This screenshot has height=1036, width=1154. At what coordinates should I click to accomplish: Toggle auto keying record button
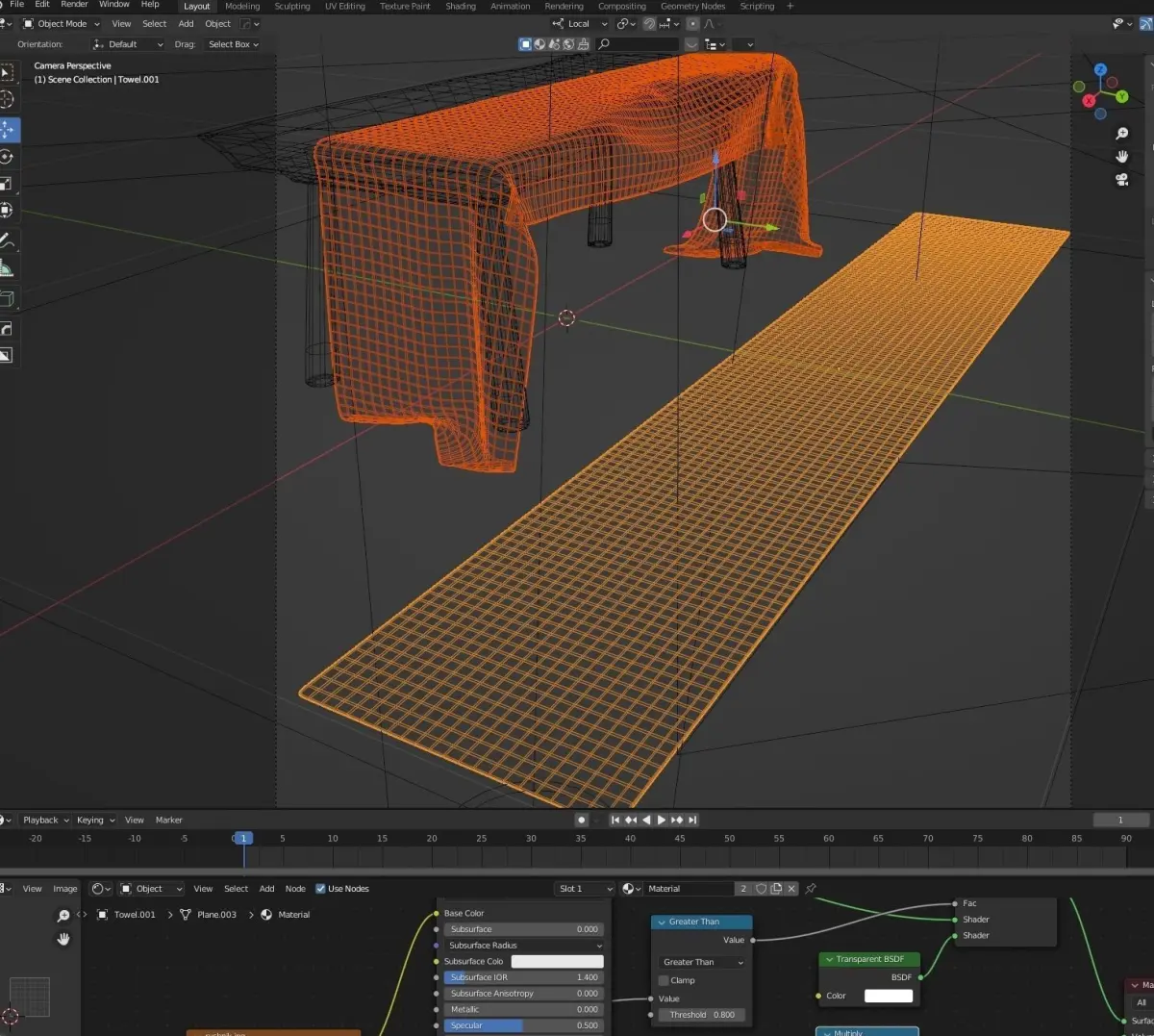(581, 820)
